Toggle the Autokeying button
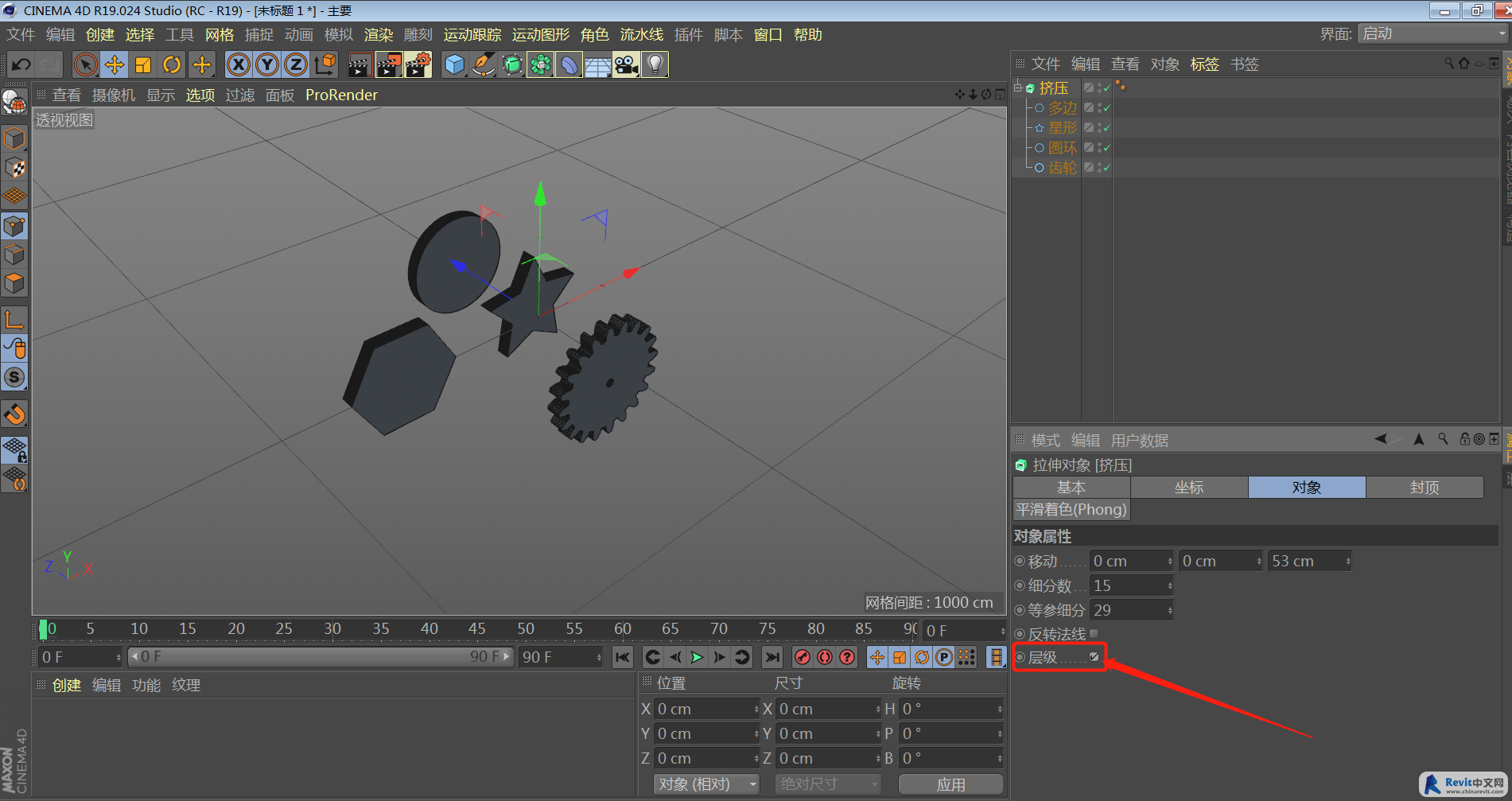Screen dimensions: 1512x801 coord(825,657)
